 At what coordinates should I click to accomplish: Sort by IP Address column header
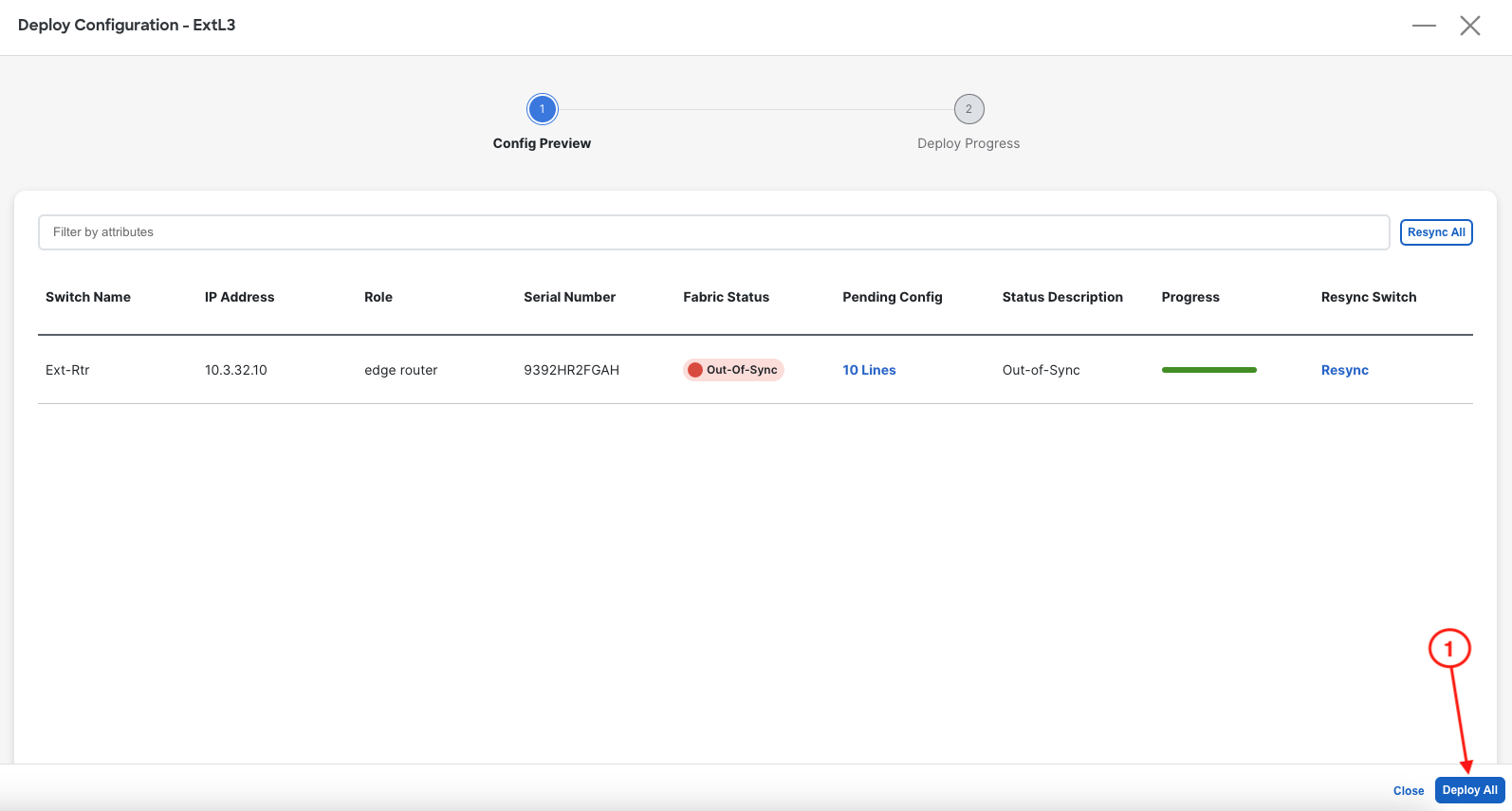click(x=239, y=297)
